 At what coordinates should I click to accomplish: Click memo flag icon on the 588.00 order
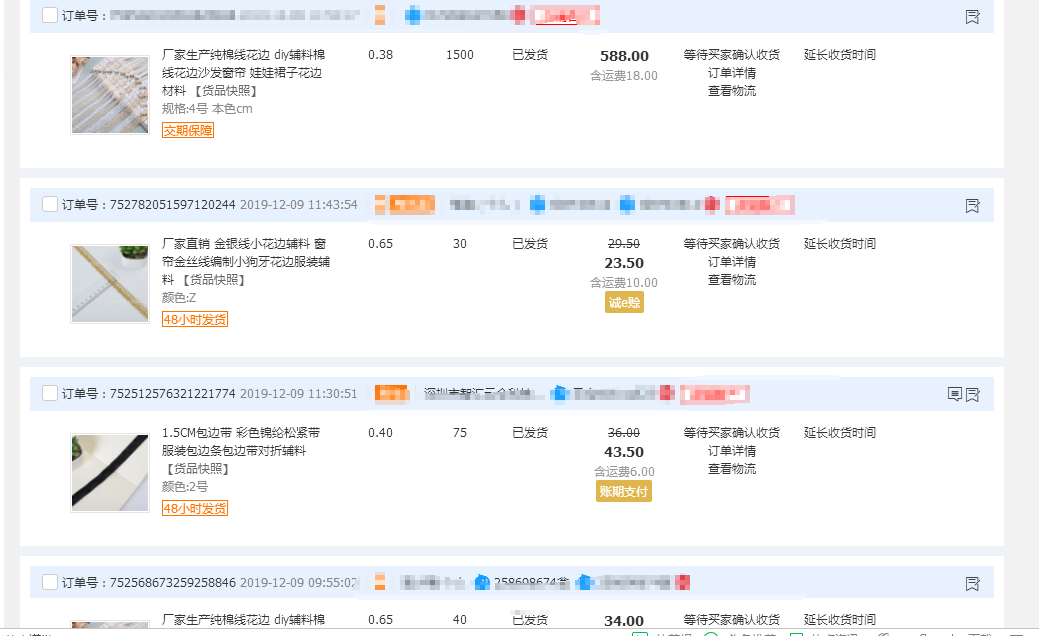point(972,17)
